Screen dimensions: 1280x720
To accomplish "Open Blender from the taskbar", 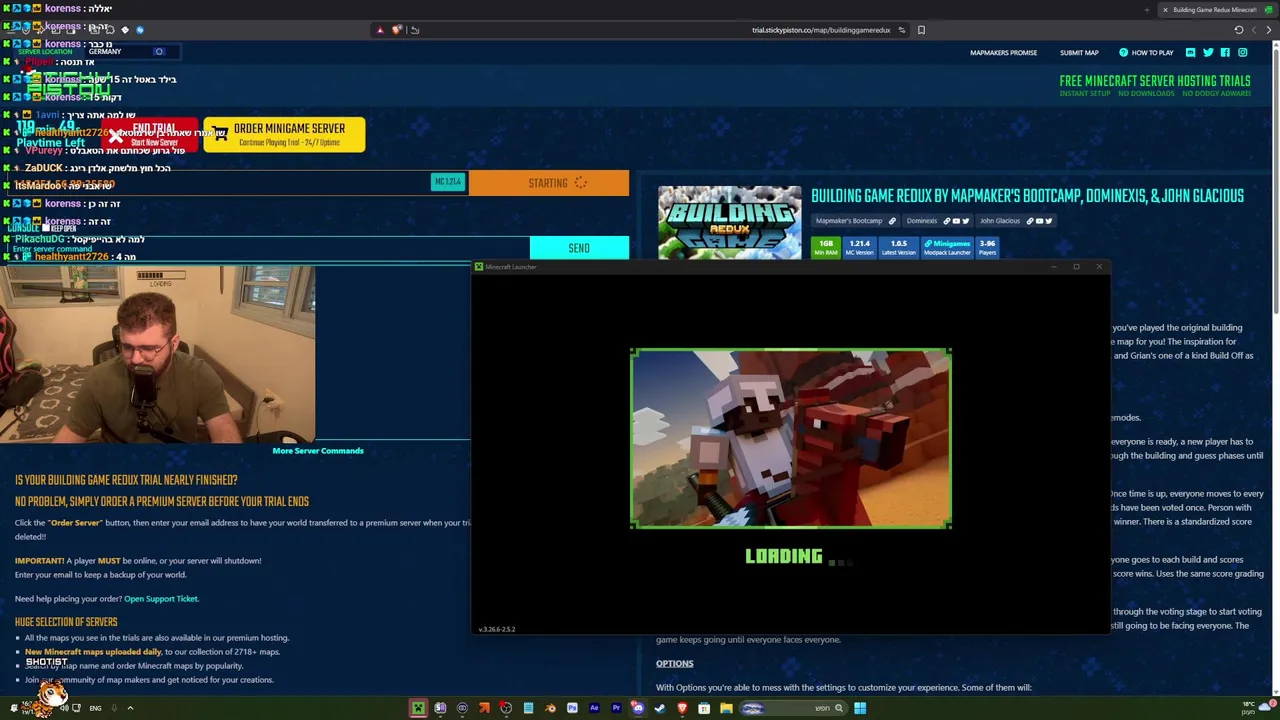I will coord(551,708).
